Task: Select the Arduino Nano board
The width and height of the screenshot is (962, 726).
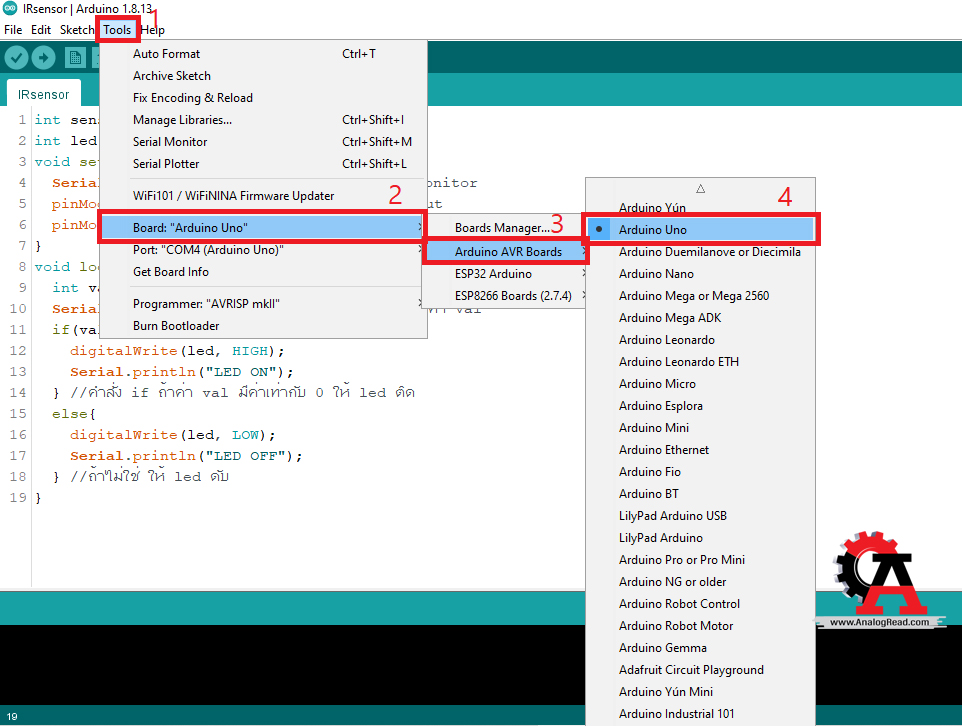Action: [701, 274]
